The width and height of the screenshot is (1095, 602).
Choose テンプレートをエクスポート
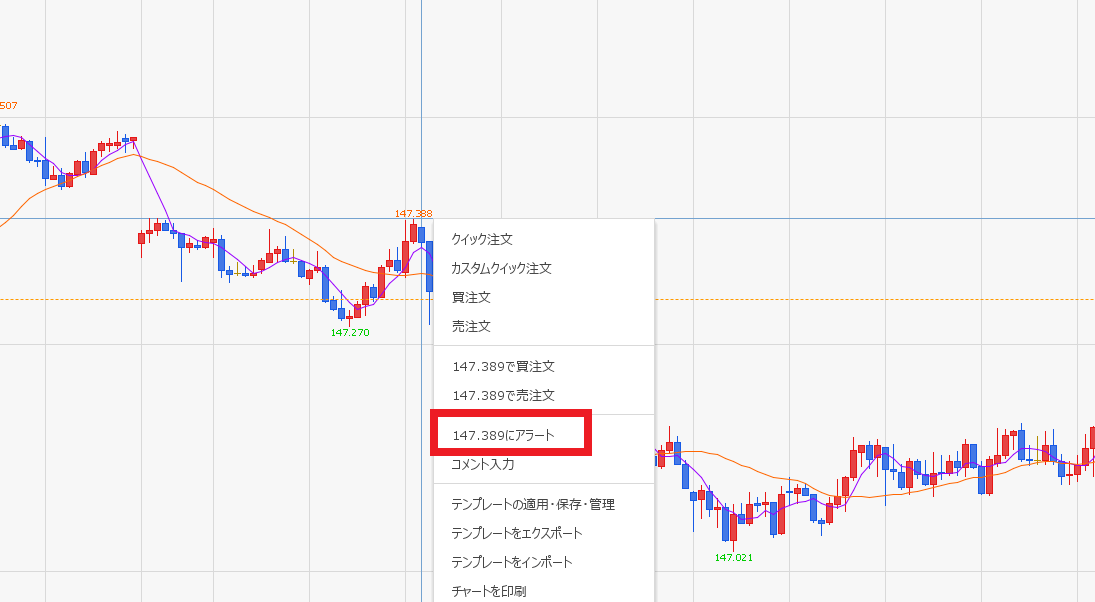[x=517, y=534]
